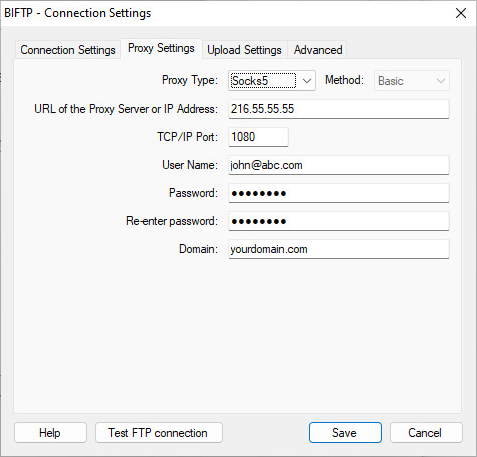This screenshot has height=457, width=477.
Task: Click the Password input field
Action: tap(339, 193)
